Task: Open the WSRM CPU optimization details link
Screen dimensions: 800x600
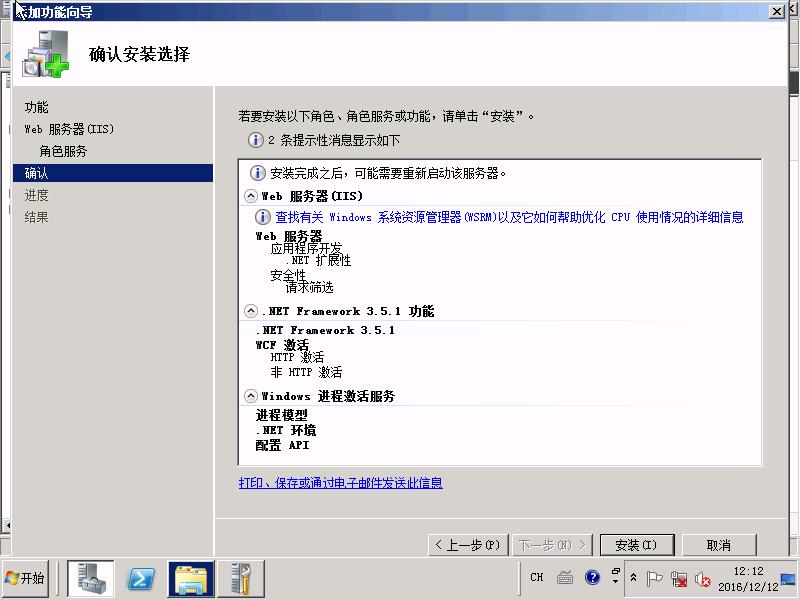Action: click(x=509, y=217)
